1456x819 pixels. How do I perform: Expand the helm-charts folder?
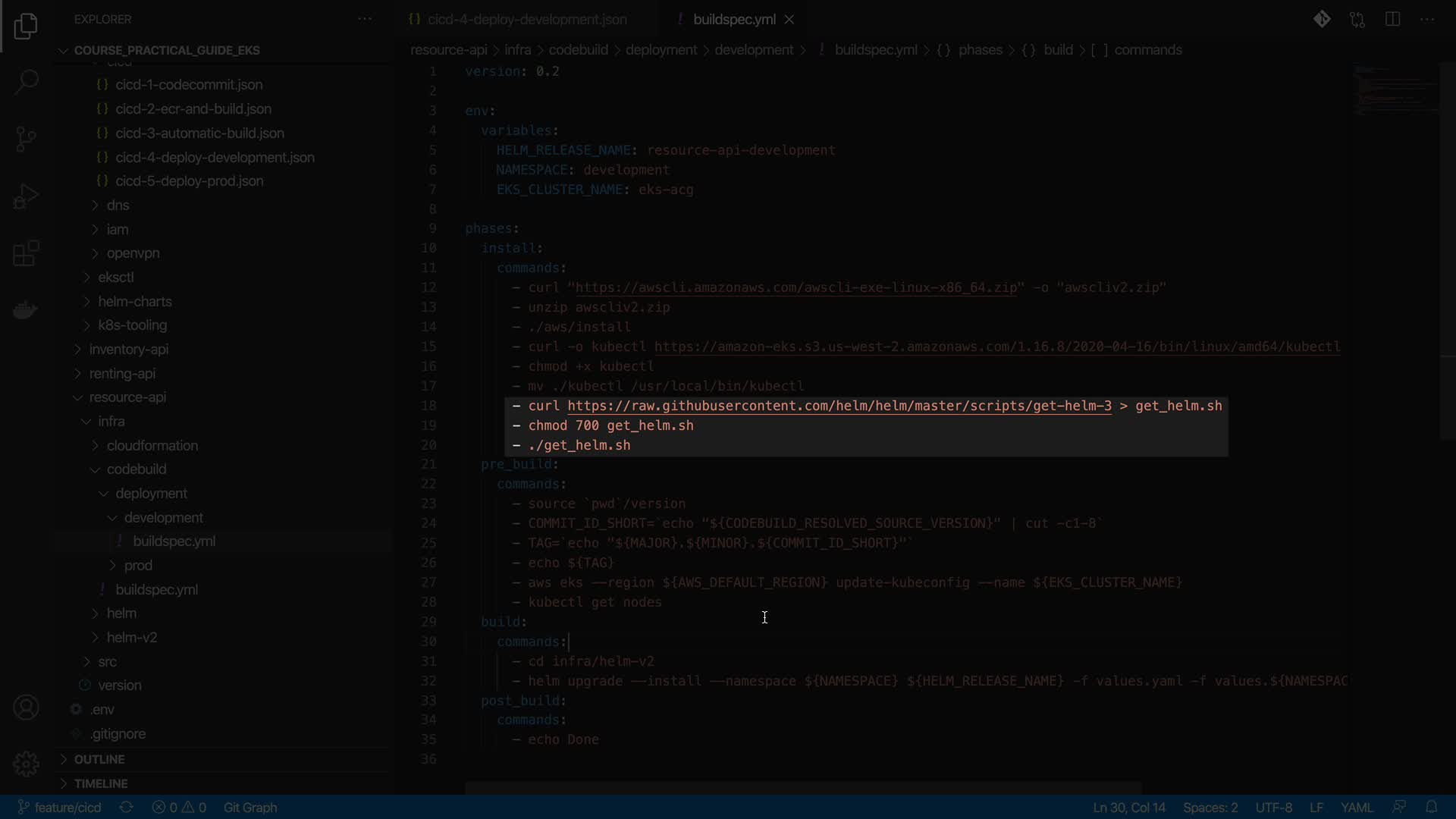[x=134, y=301]
